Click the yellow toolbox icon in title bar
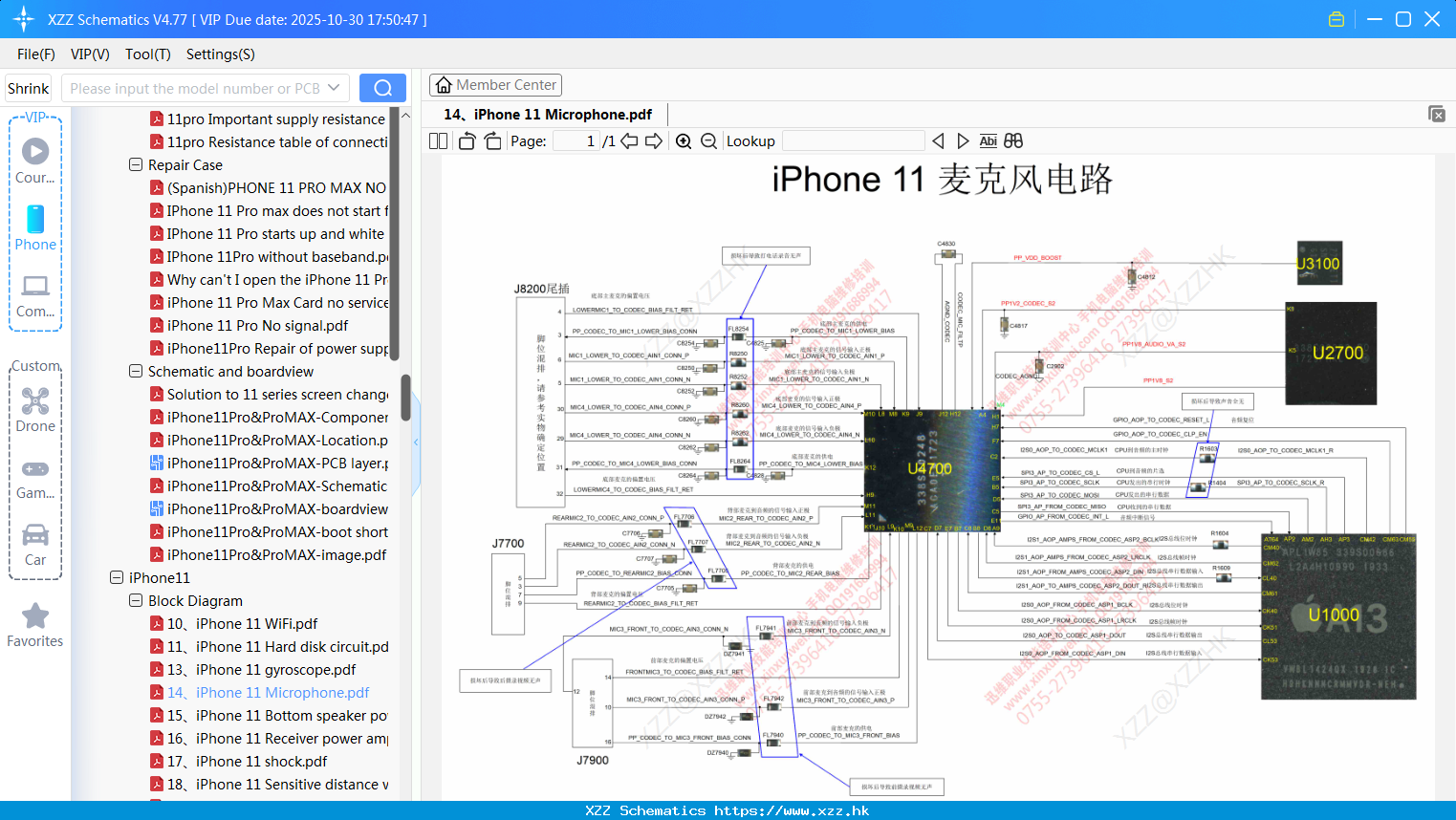1456x820 pixels. (1336, 19)
